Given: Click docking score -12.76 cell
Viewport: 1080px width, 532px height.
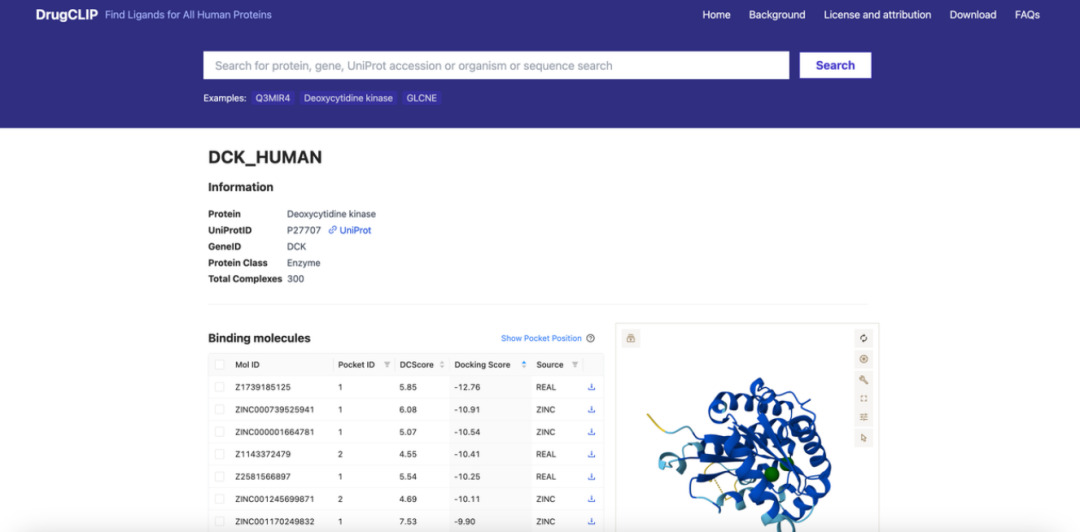Looking at the screenshot, I should (467, 387).
